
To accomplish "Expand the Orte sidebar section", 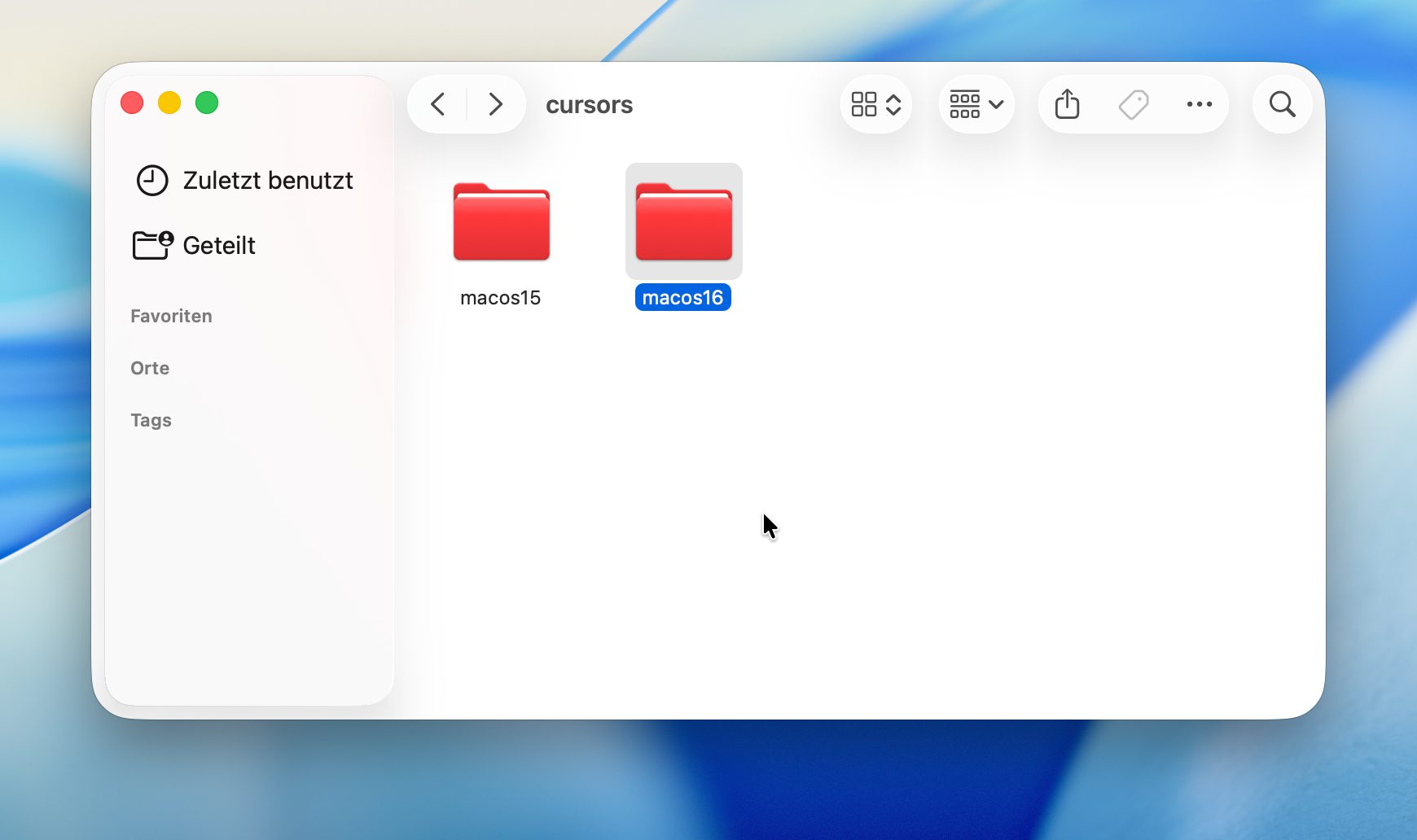I will [x=150, y=368].
